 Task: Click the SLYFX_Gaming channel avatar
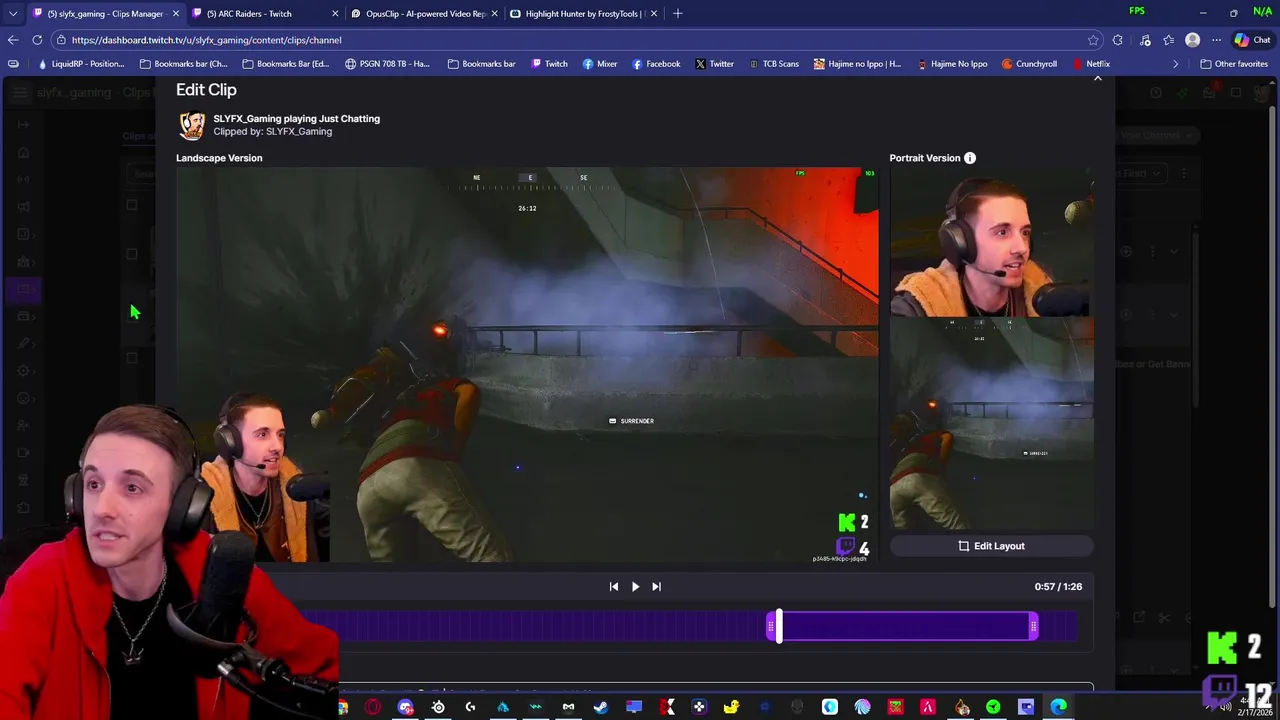[192, 125]
